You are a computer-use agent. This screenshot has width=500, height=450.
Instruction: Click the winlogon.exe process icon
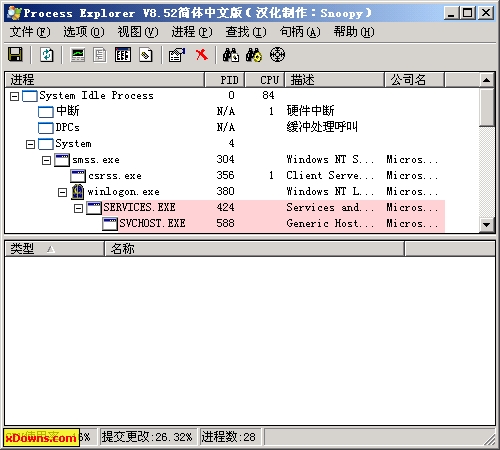tap(78, 192)
